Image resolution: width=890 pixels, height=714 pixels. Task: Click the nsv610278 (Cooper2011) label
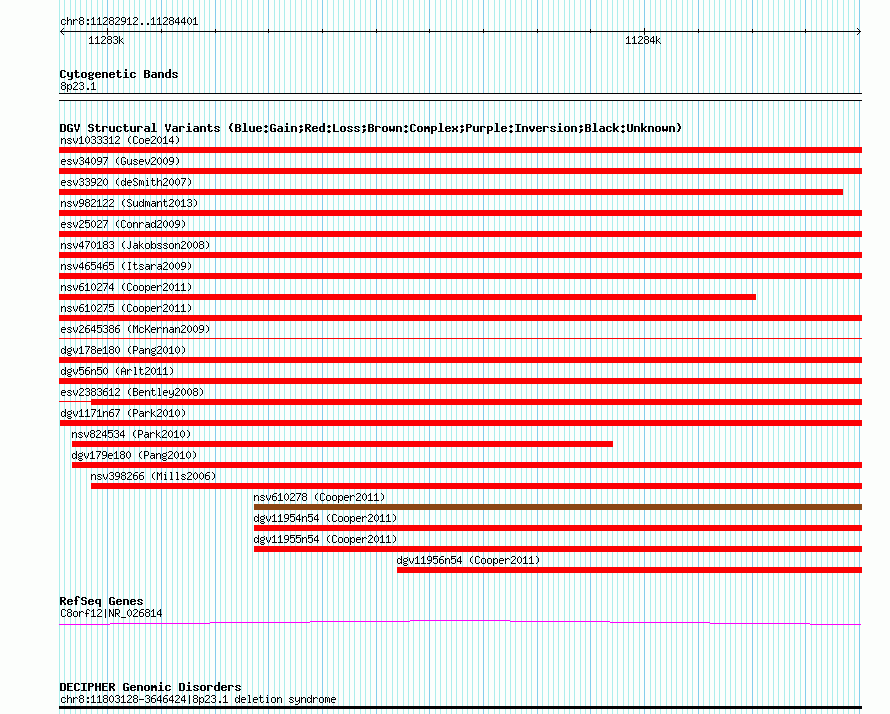point(319,497)
